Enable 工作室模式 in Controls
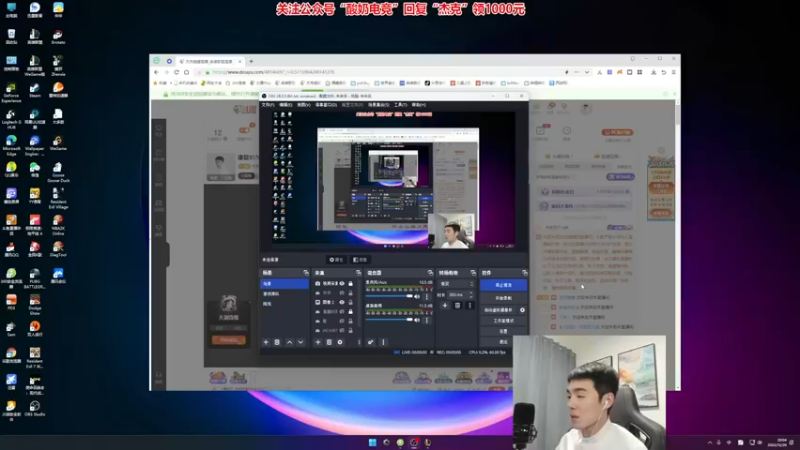800x450 pixels. [503, 321]
